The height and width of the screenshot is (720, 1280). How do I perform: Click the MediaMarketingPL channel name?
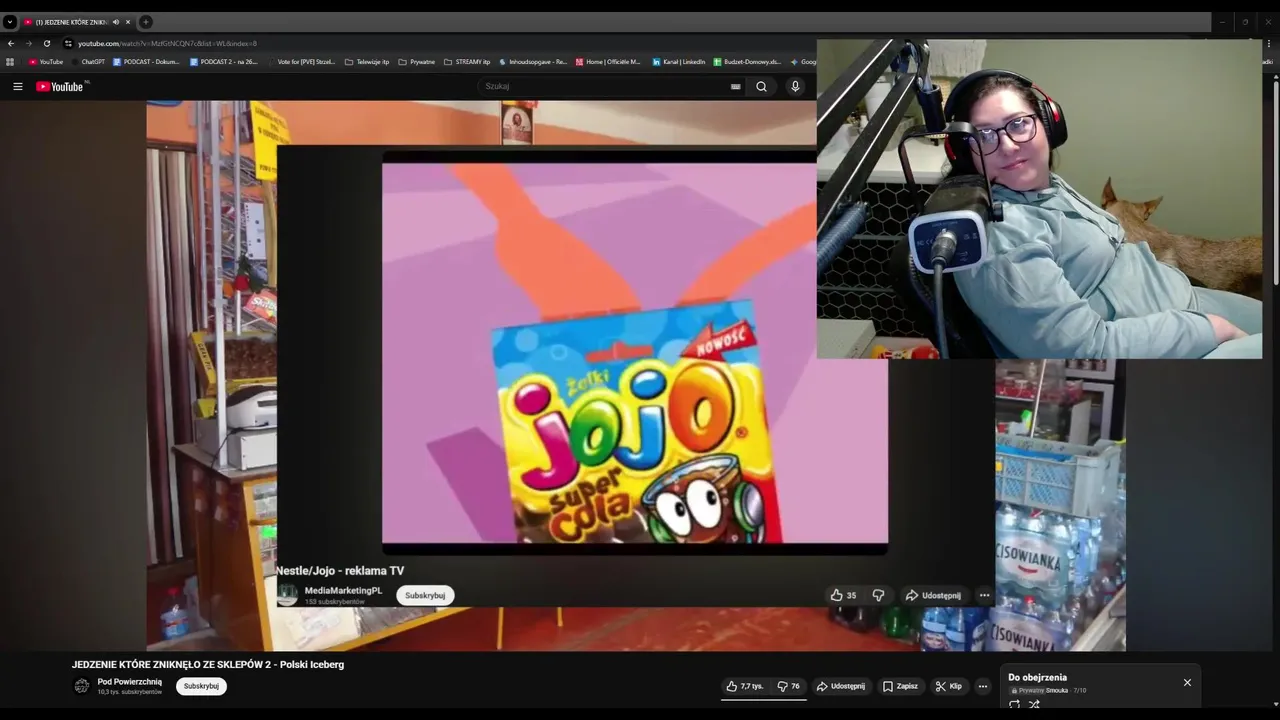click(343, 590)
